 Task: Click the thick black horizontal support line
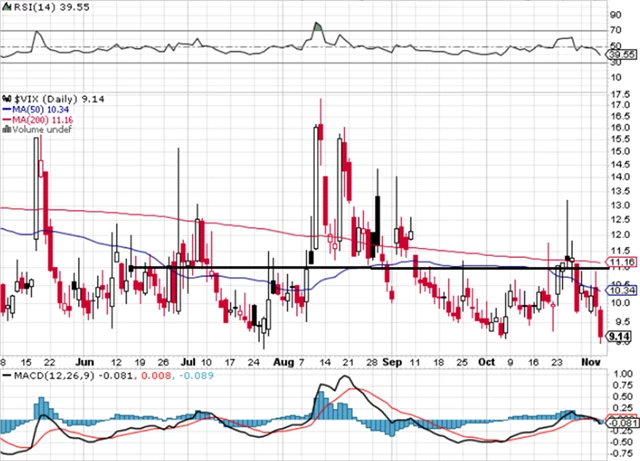click(300, 268)
